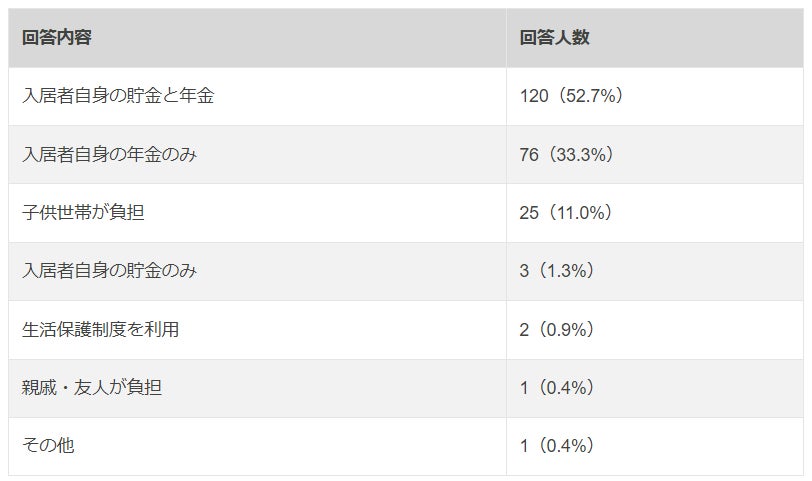Click the 年金 word in the first data row
The width and height of the screenshot is (812, 481).
[x=197, y=96]
